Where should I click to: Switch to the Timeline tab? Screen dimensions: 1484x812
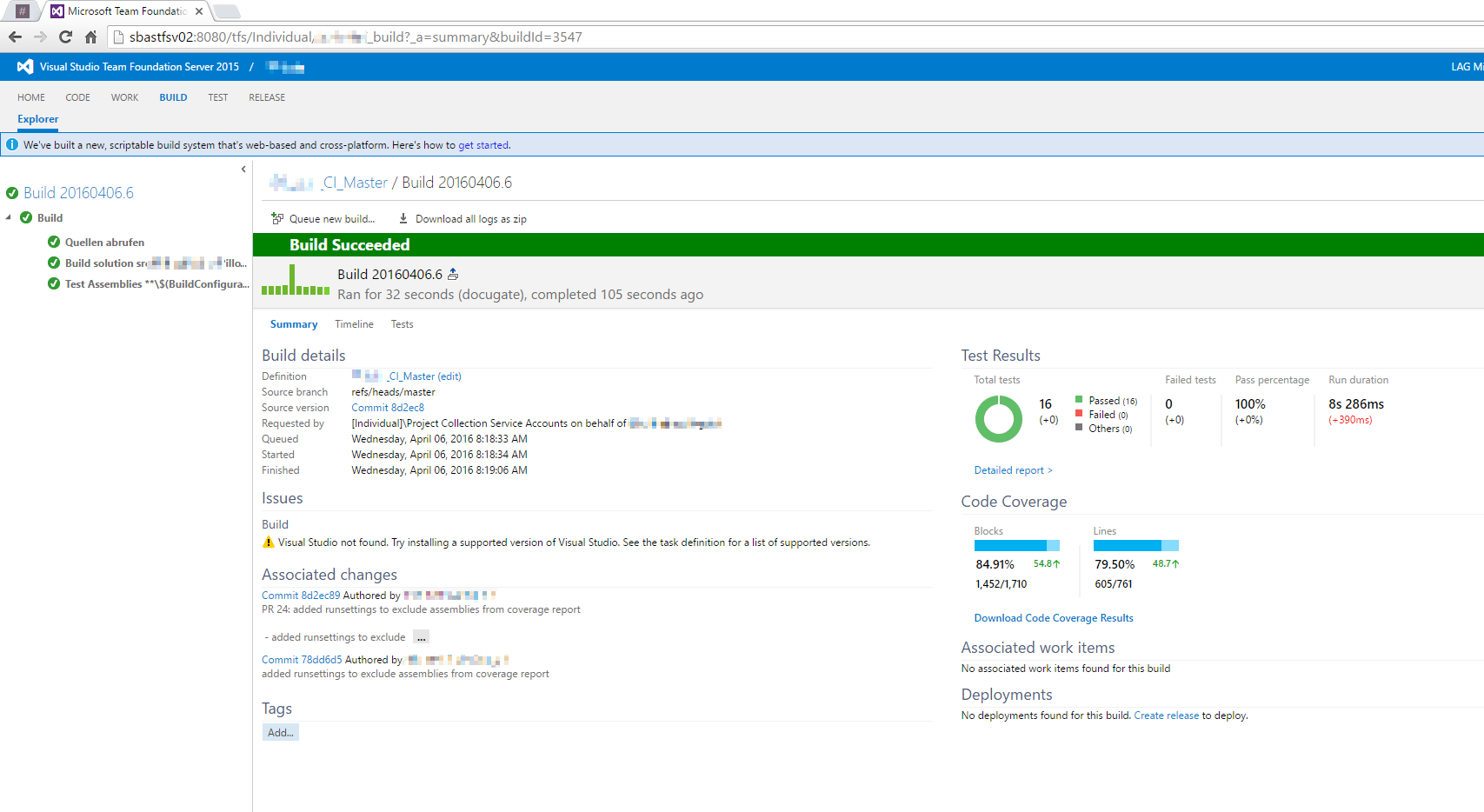click(354, 324)
